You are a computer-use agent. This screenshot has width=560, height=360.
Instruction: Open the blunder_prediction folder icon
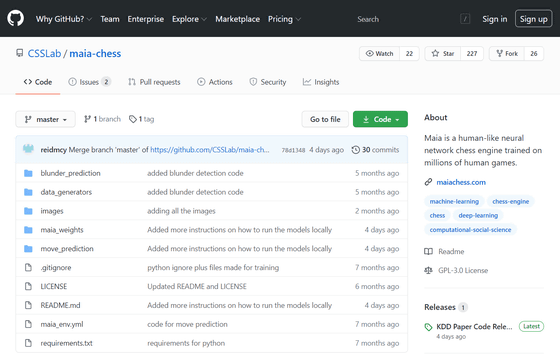[28, 173]
